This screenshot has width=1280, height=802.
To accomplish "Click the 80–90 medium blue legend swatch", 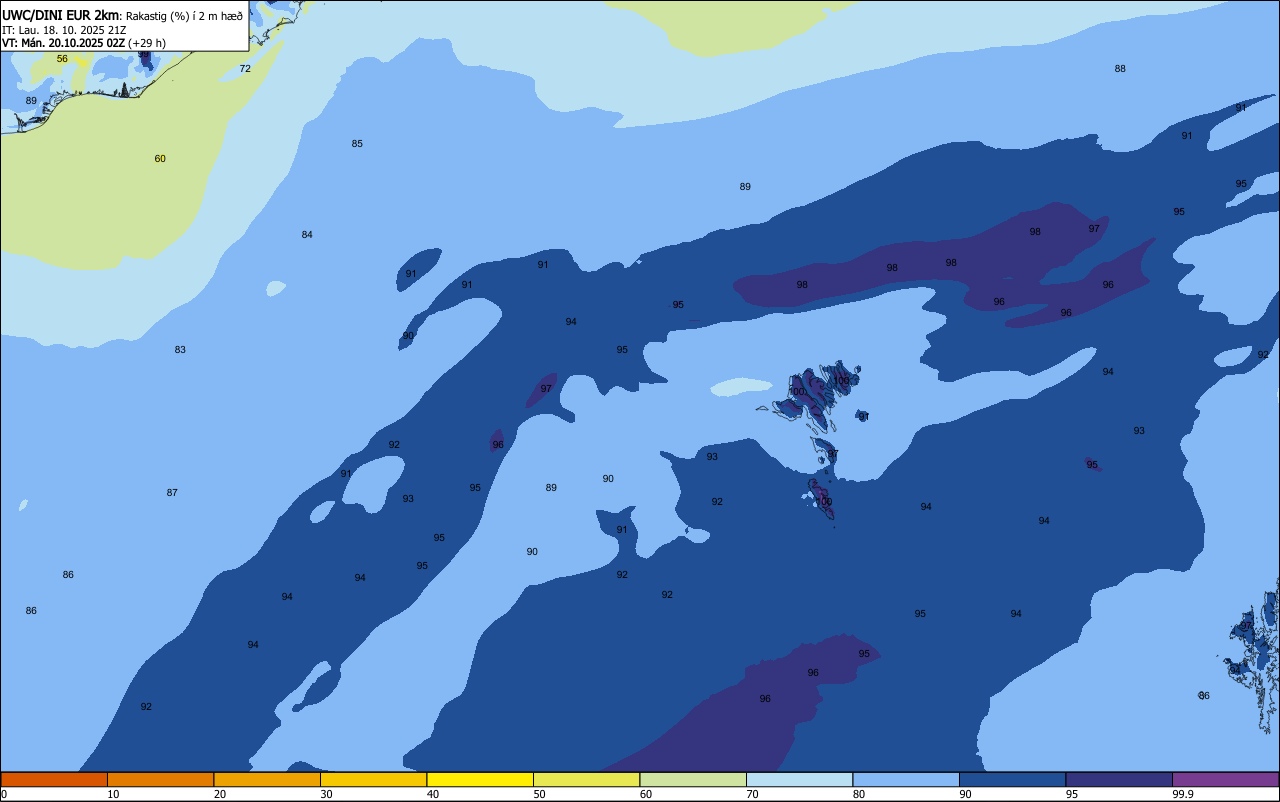I will (906, 779).
